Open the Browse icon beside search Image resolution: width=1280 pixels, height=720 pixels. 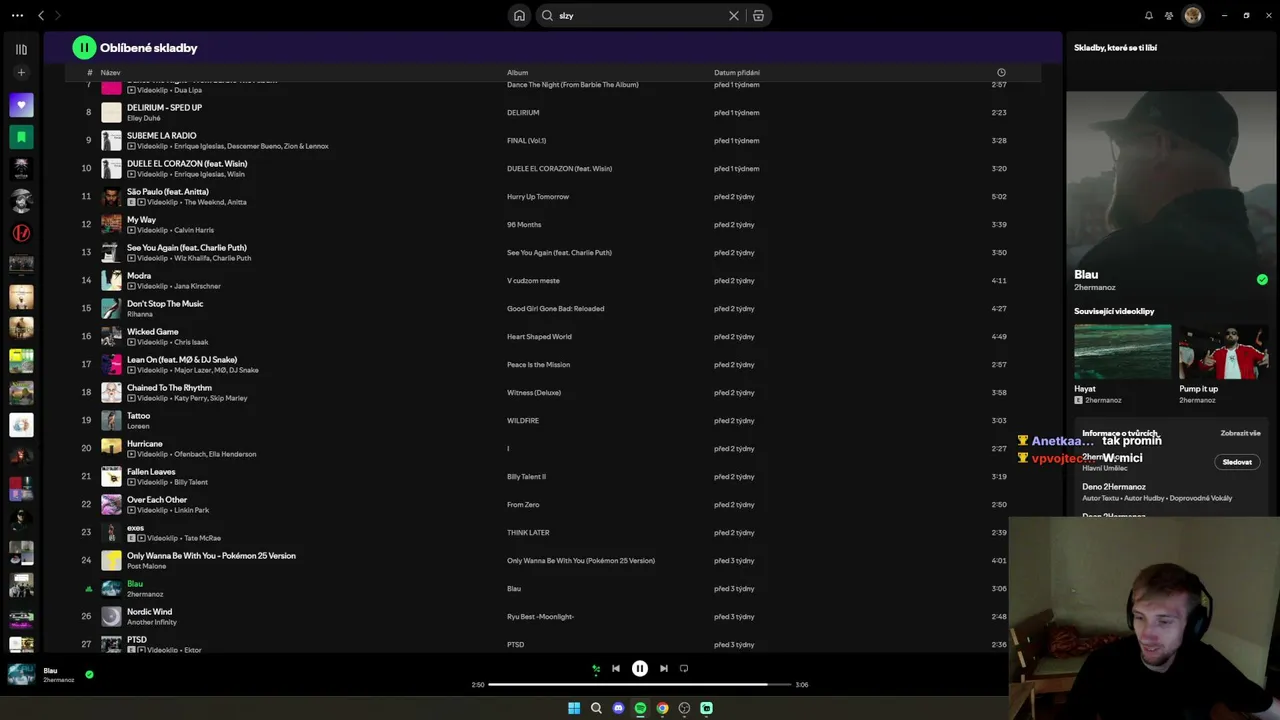758,15
